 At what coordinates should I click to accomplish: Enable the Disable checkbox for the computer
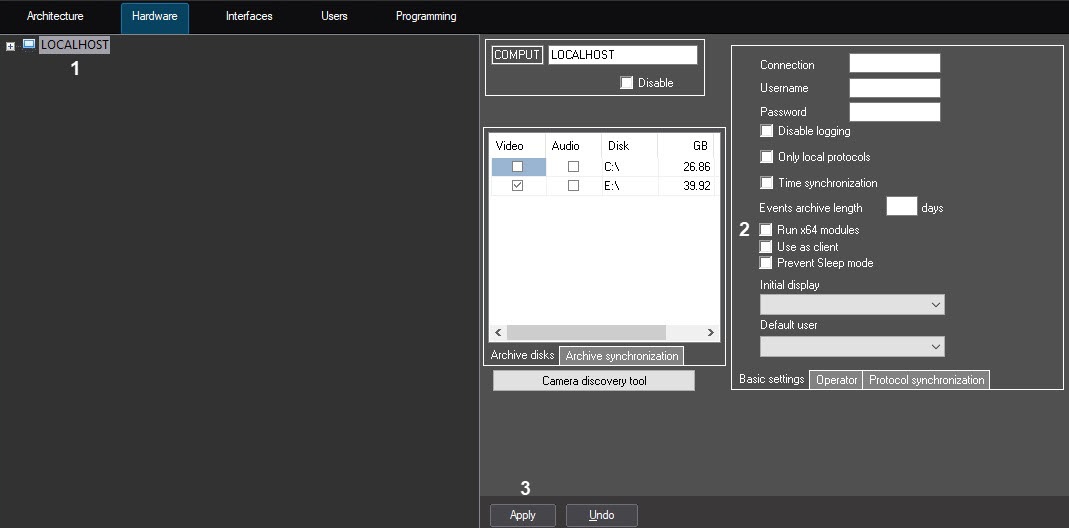pos(627,83)
